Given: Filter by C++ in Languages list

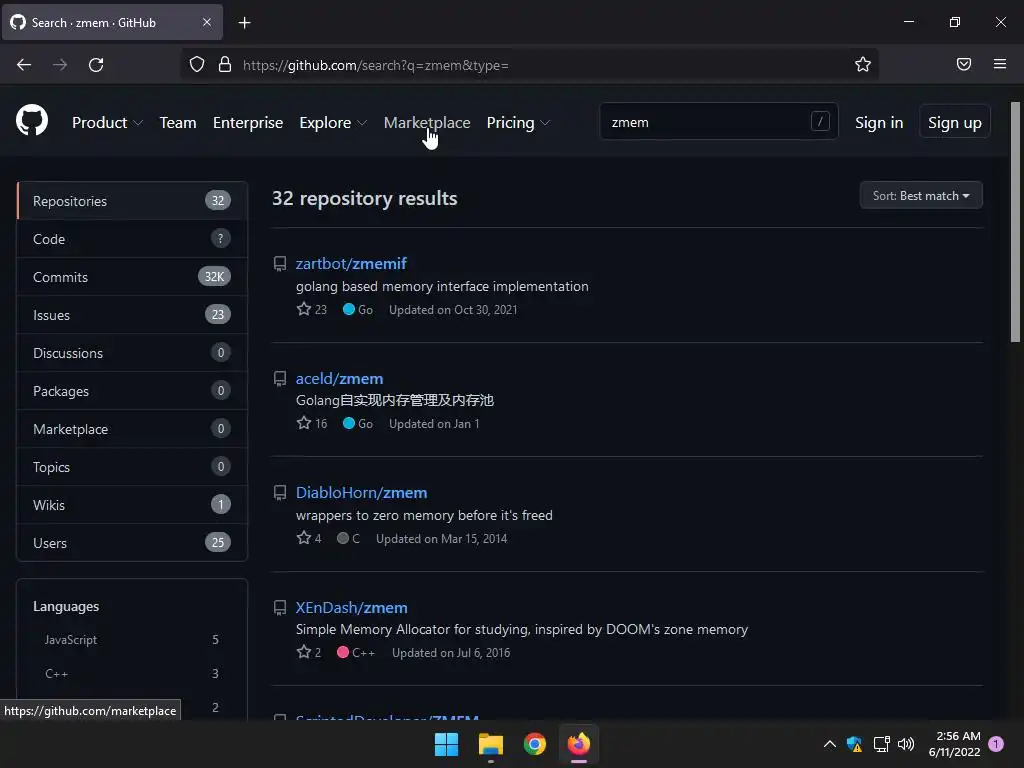Looking at the screenshot, I should [x=131, y=673].
